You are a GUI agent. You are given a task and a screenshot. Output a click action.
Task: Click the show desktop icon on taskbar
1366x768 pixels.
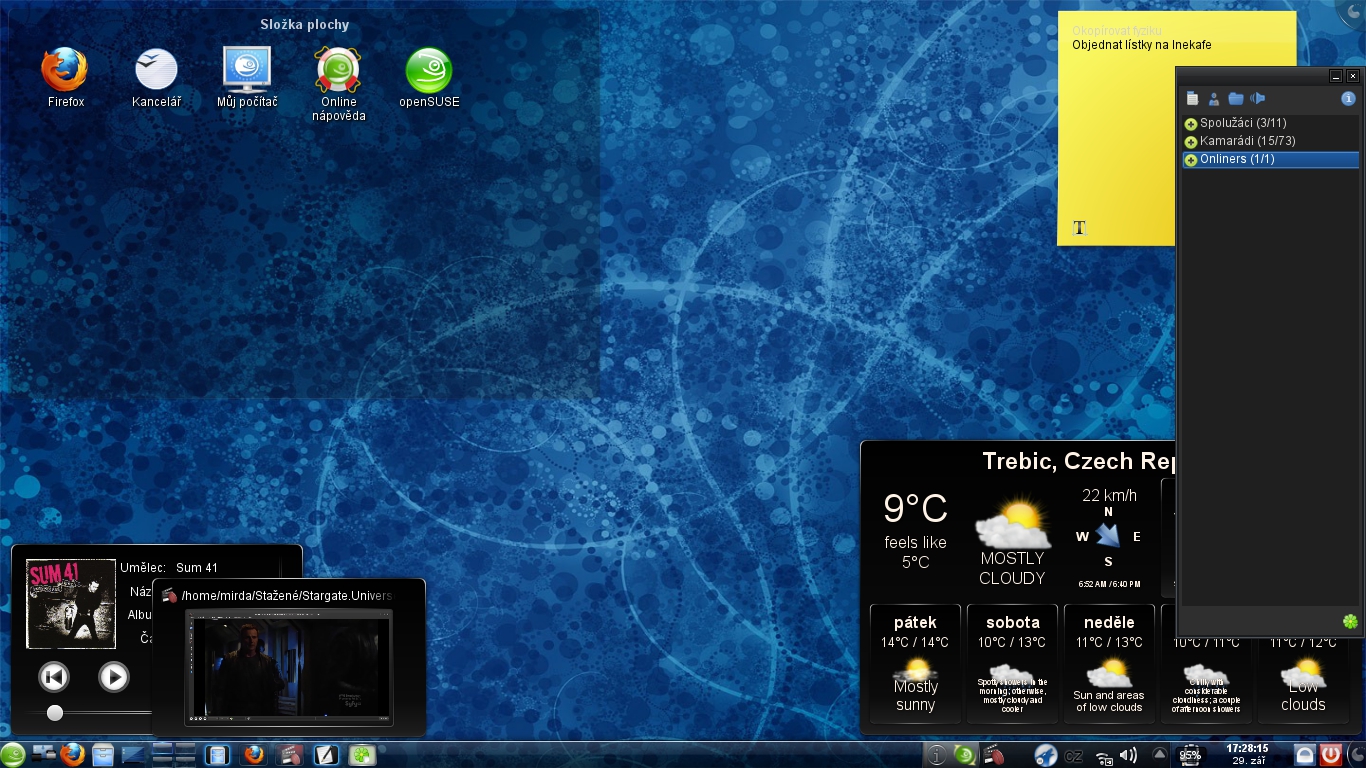pyautogui.click(x=43, y=754)
